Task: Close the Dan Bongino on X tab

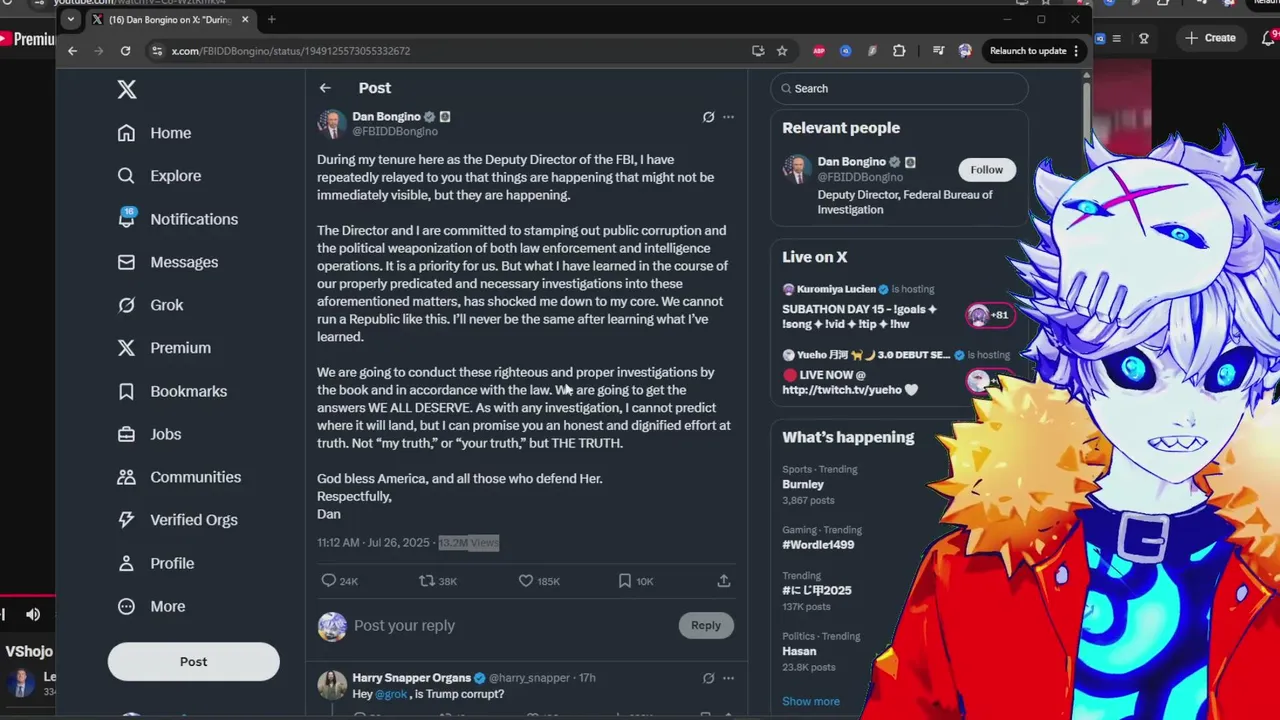Action: click(245, 20)
